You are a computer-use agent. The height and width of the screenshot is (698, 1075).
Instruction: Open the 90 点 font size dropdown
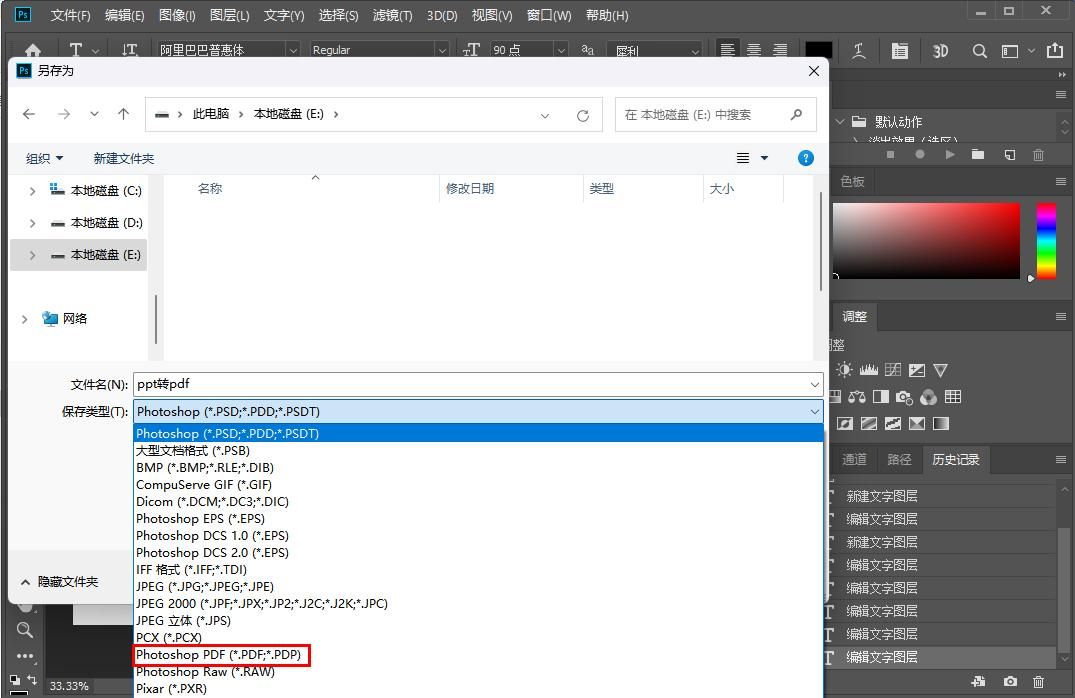(561, 51)
